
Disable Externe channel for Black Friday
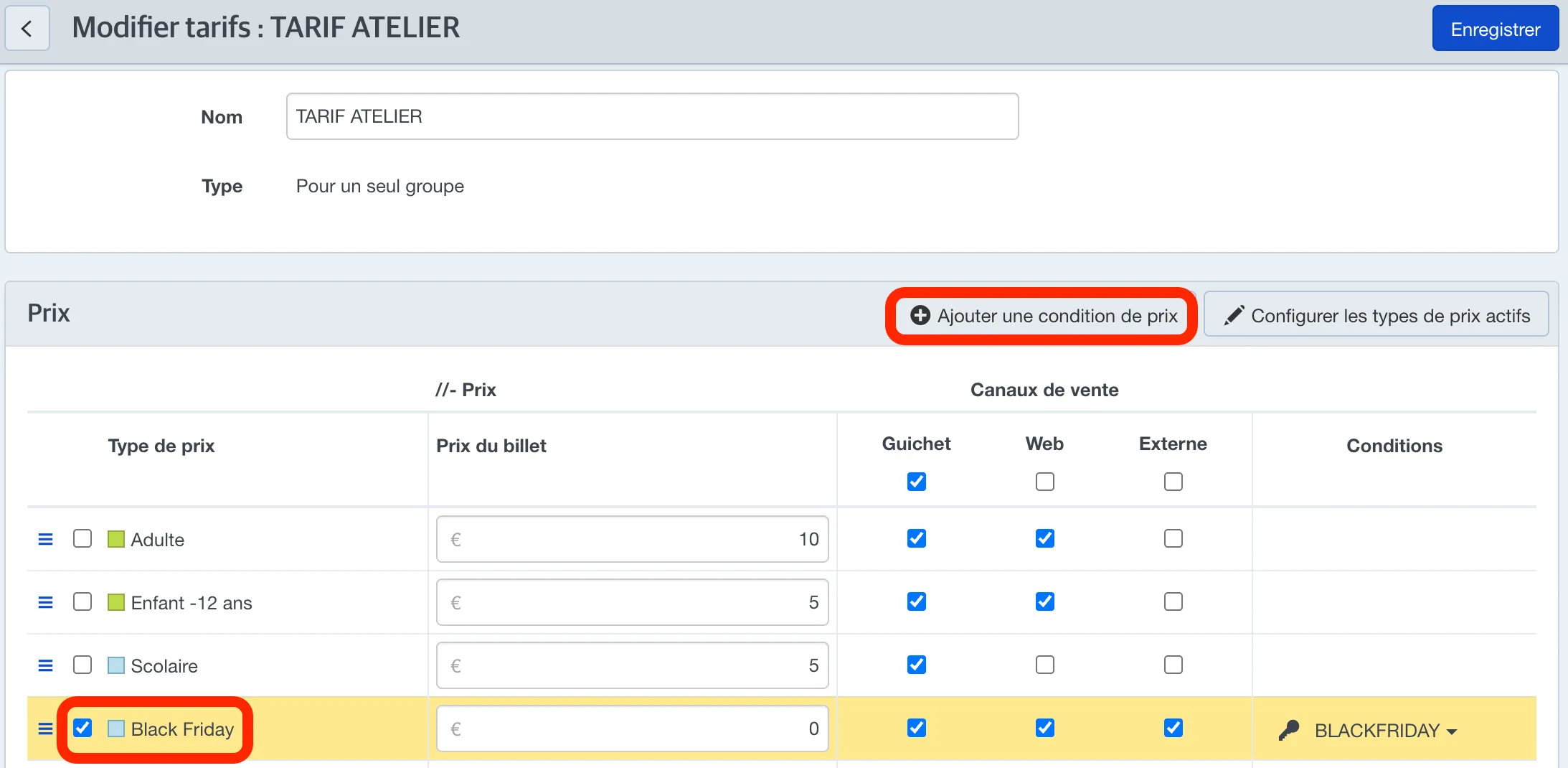1173,728
